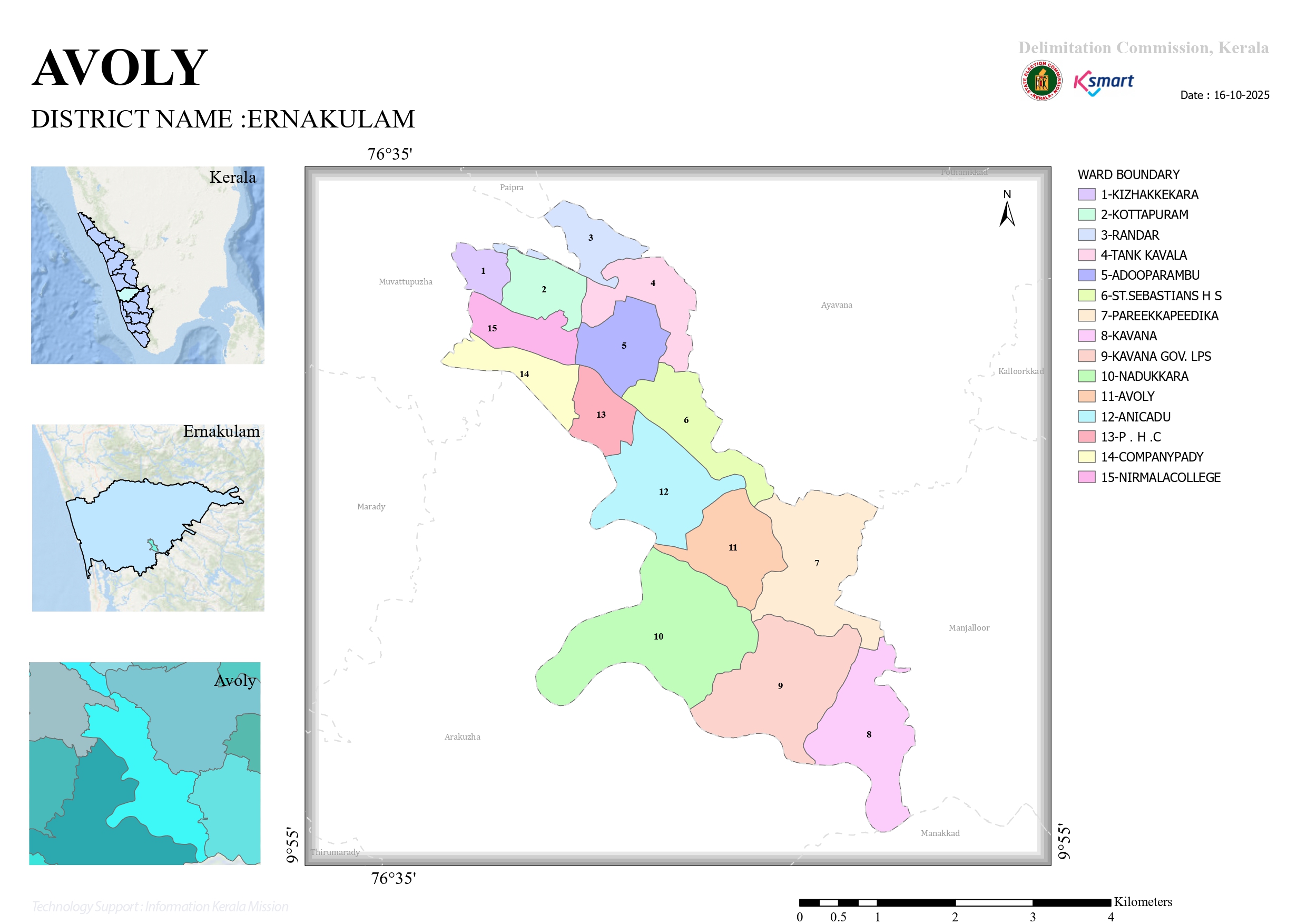1307x924 pixels.
Task: Click the north arrow compass symbol
Action: click(x=1007, y=209)
